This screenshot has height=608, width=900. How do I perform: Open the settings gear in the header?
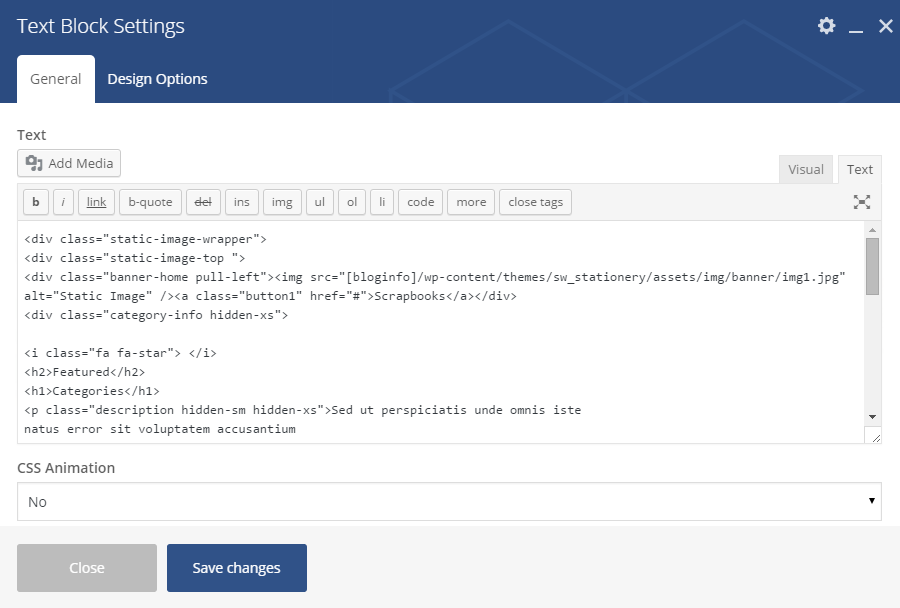coord(827,26)
